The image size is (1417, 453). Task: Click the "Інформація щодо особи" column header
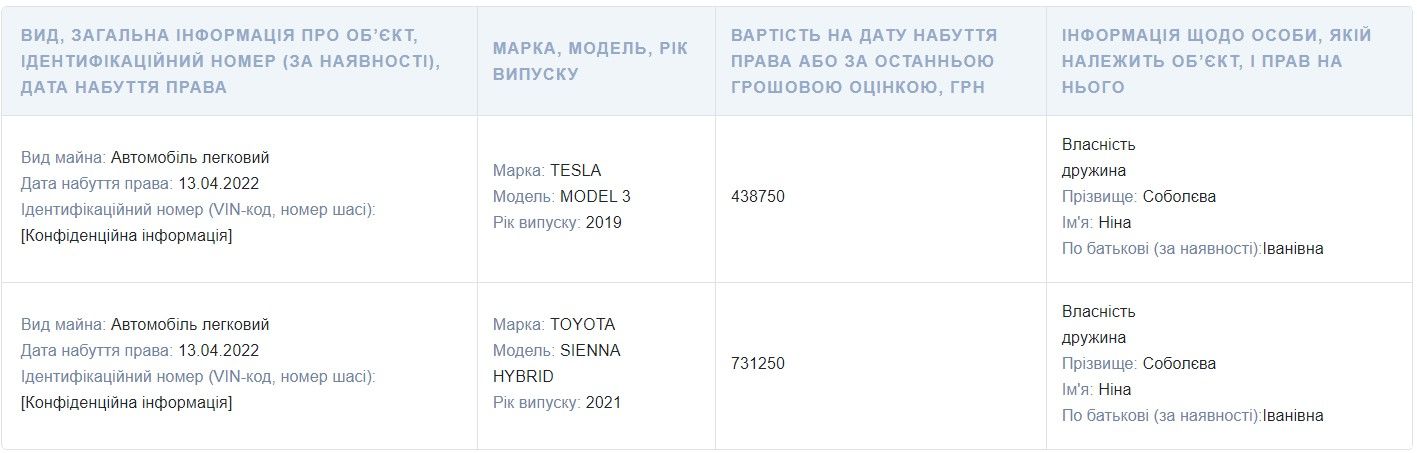click(x=1216, y=61)
